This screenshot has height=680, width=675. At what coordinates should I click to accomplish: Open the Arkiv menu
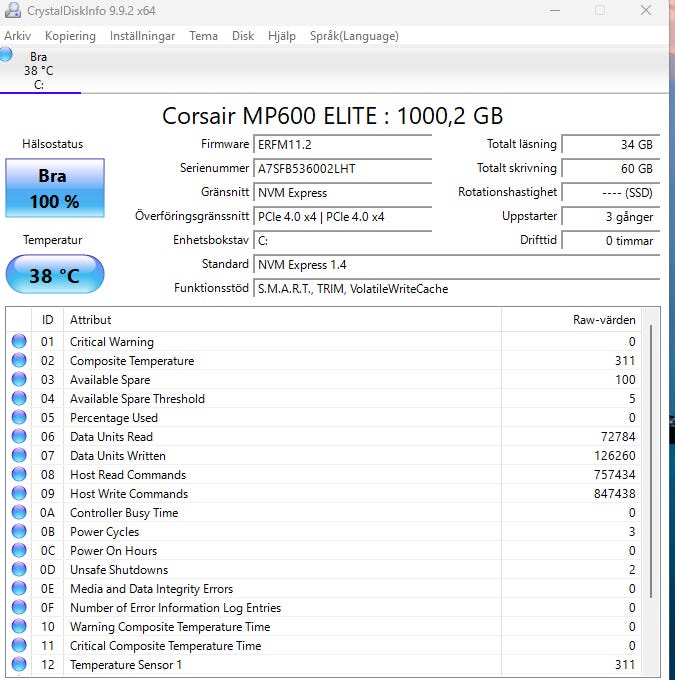(x=17, y=36)
